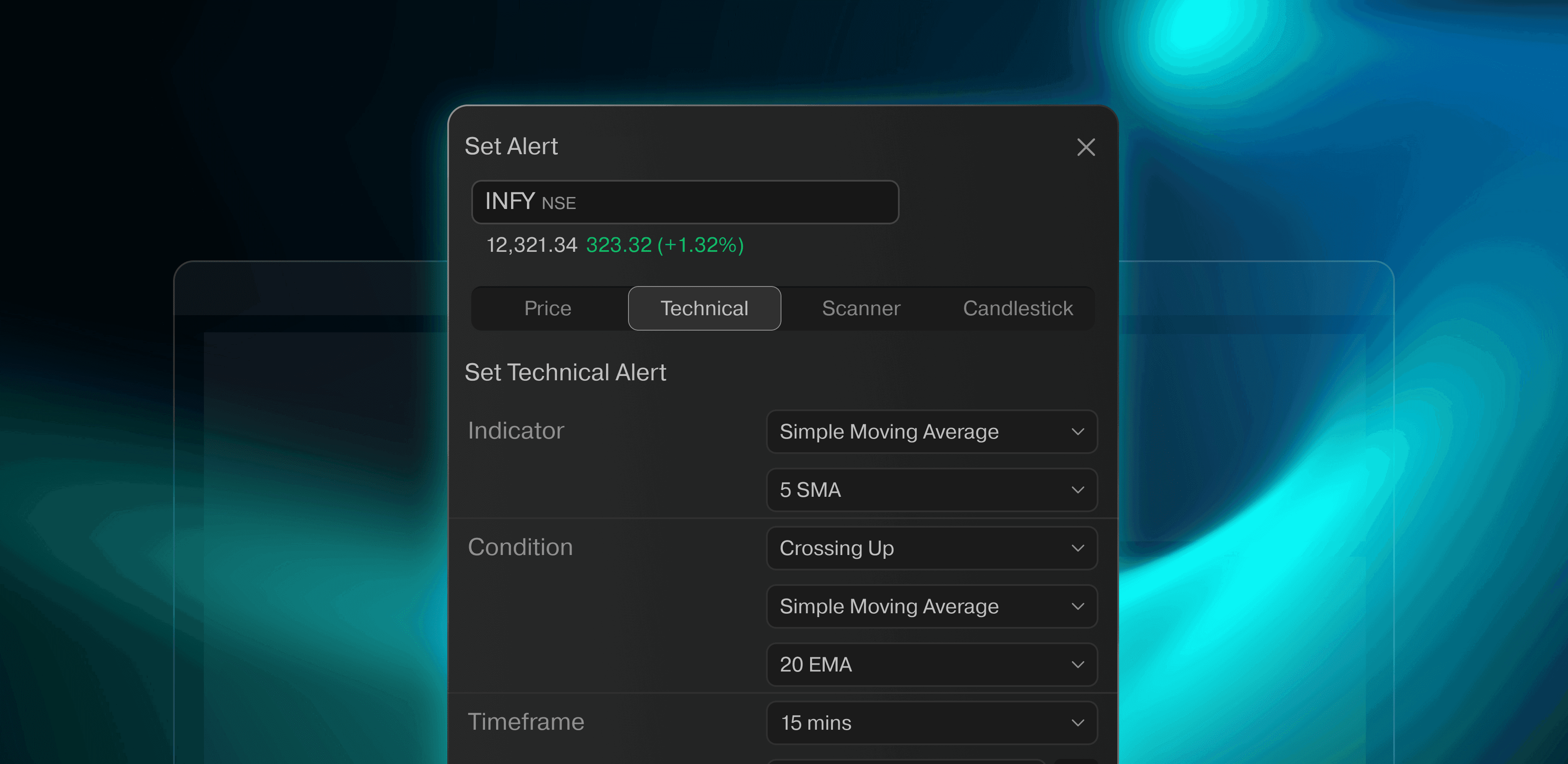The height and width of the screenshot is (764, 1568).
Task: Open the 15 mins timeframe dropdown
Action: coord(931,722)
